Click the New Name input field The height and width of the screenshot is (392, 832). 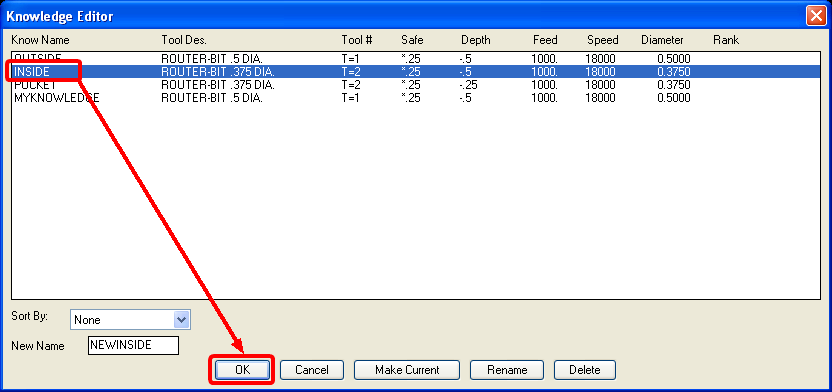[133, 345]
